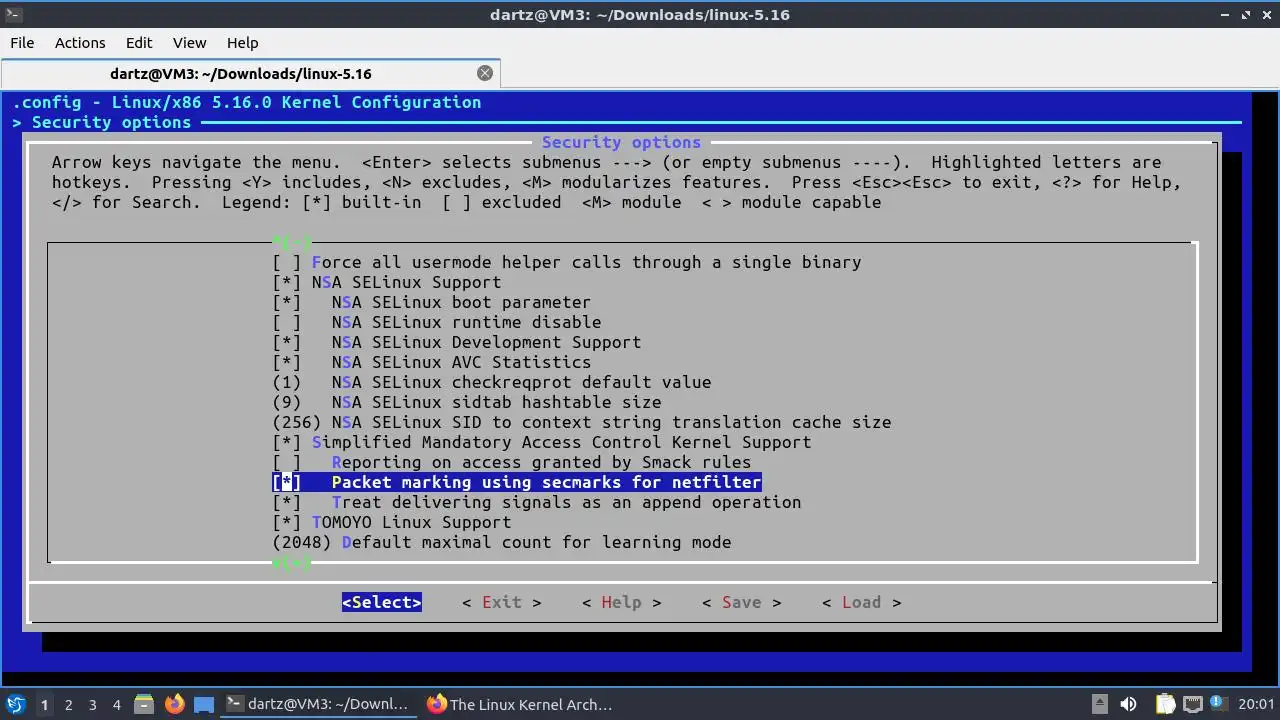Open the File menu
The image size is (1280, 720).
coord(22,43)
